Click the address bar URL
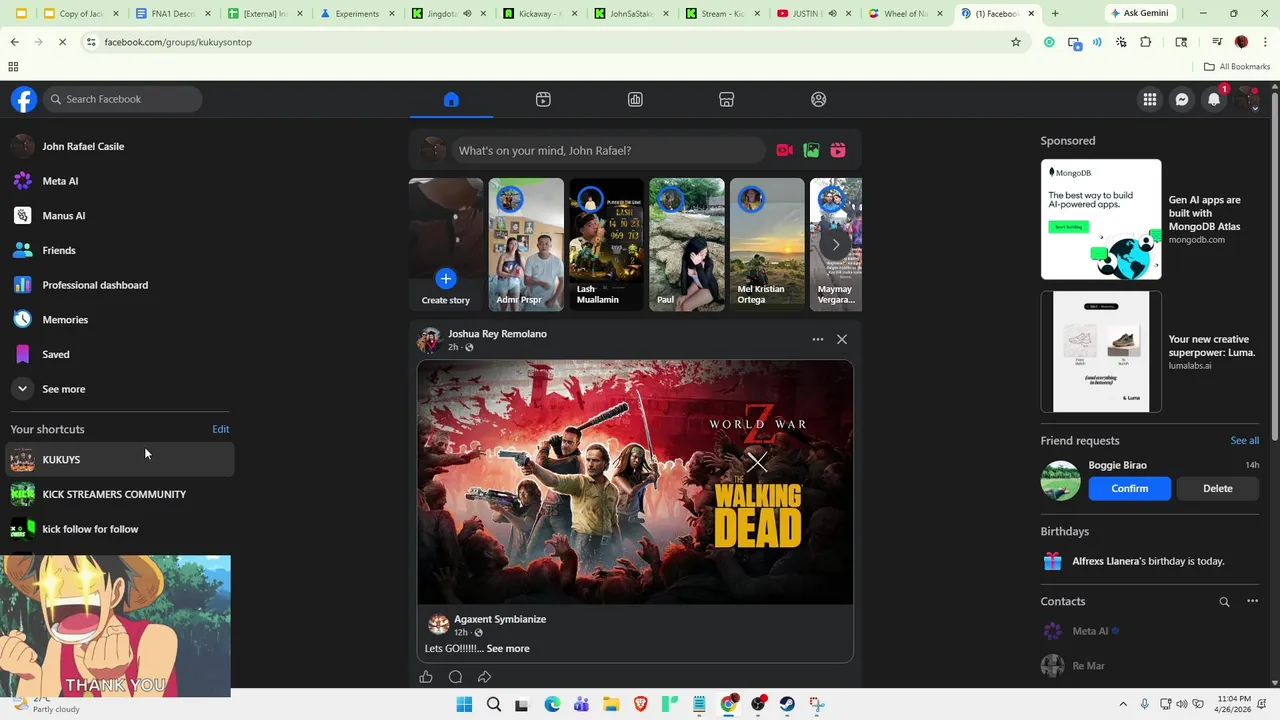The height and width of the screenshot is (720, 1280). click(178, 42)
